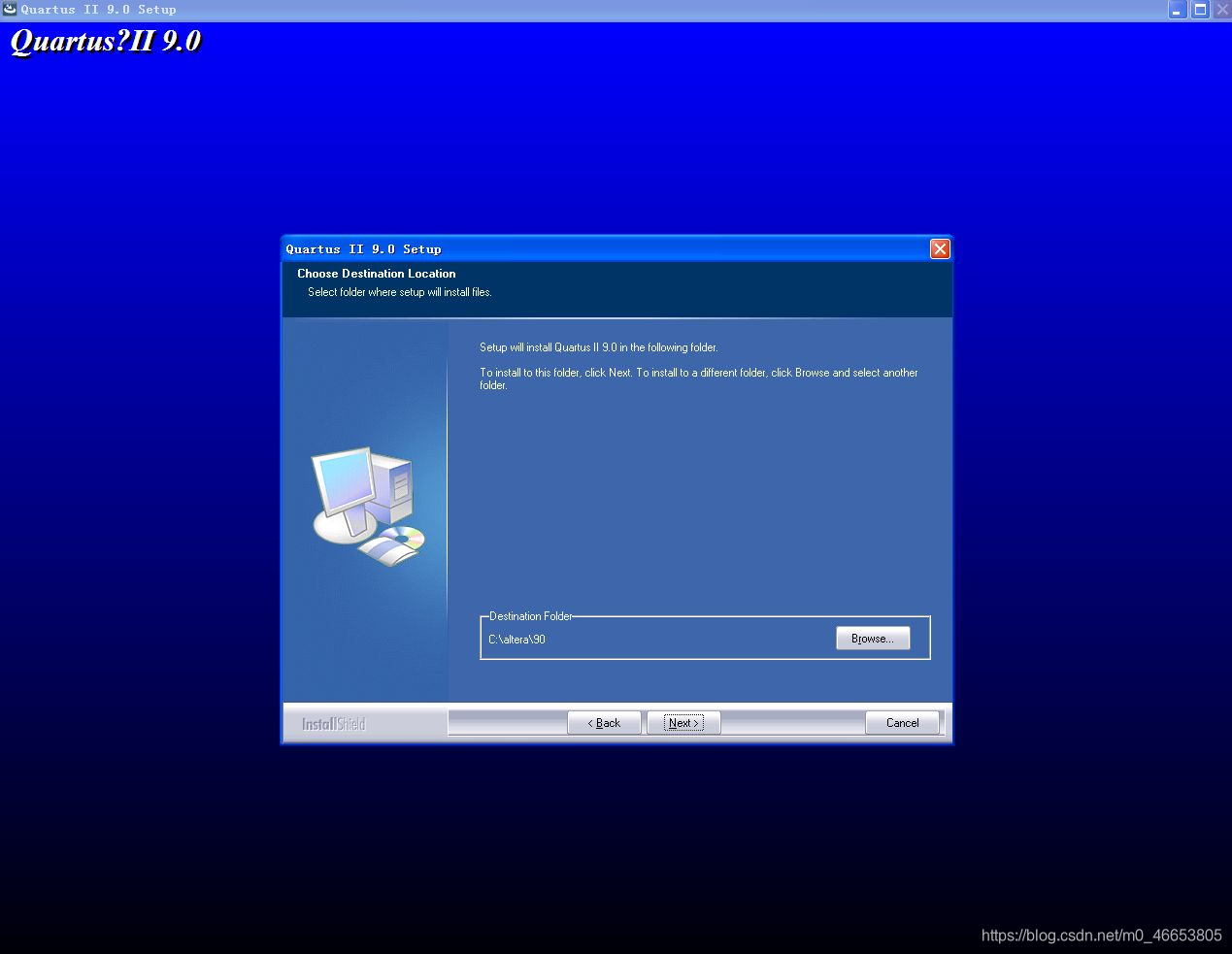The image size is (1232, 954).
Task: Click the 'To install to this folder' instruction text
Action: point(699,378)
